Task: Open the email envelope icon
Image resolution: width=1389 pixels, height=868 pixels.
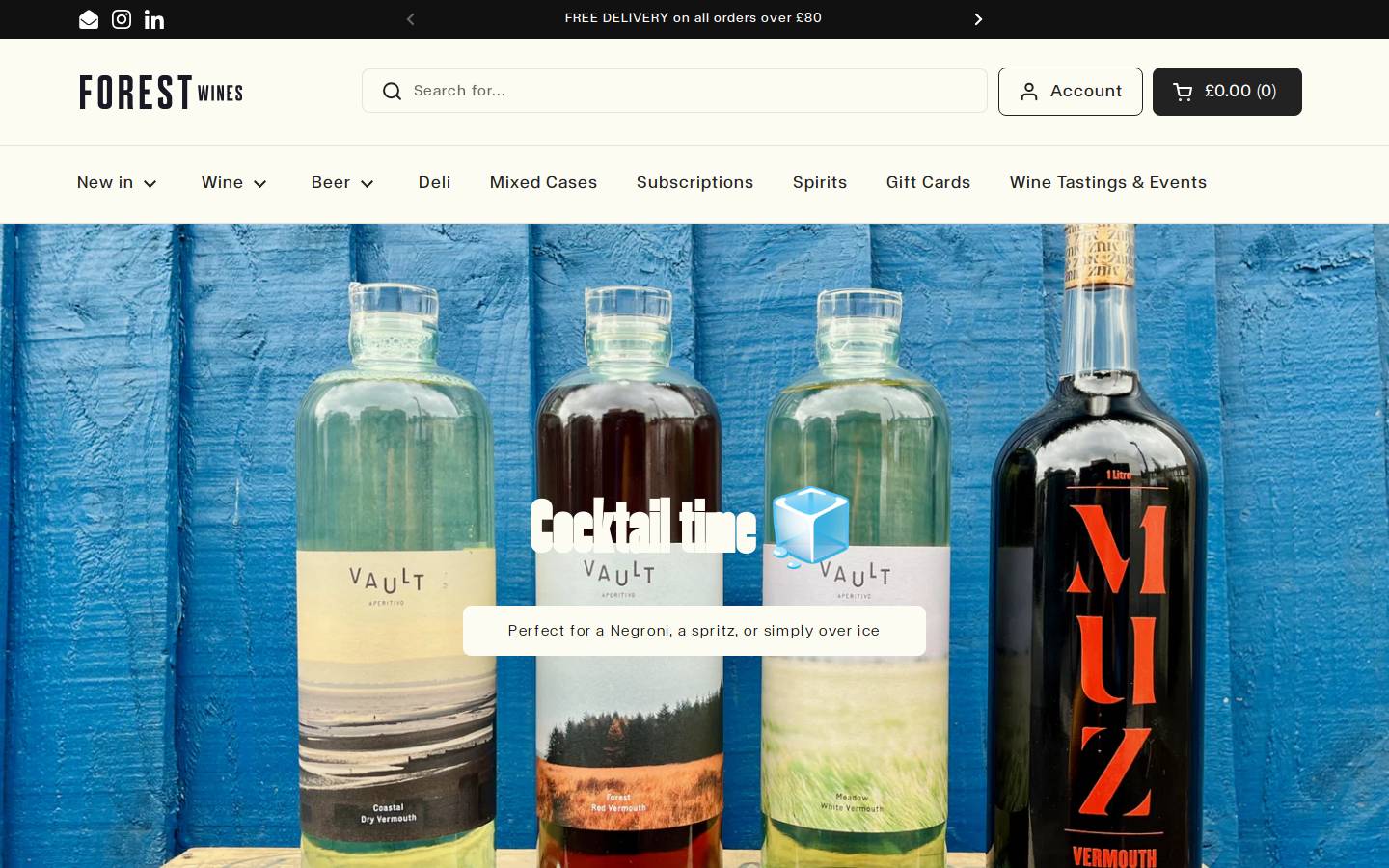Action: coord(89,19)
